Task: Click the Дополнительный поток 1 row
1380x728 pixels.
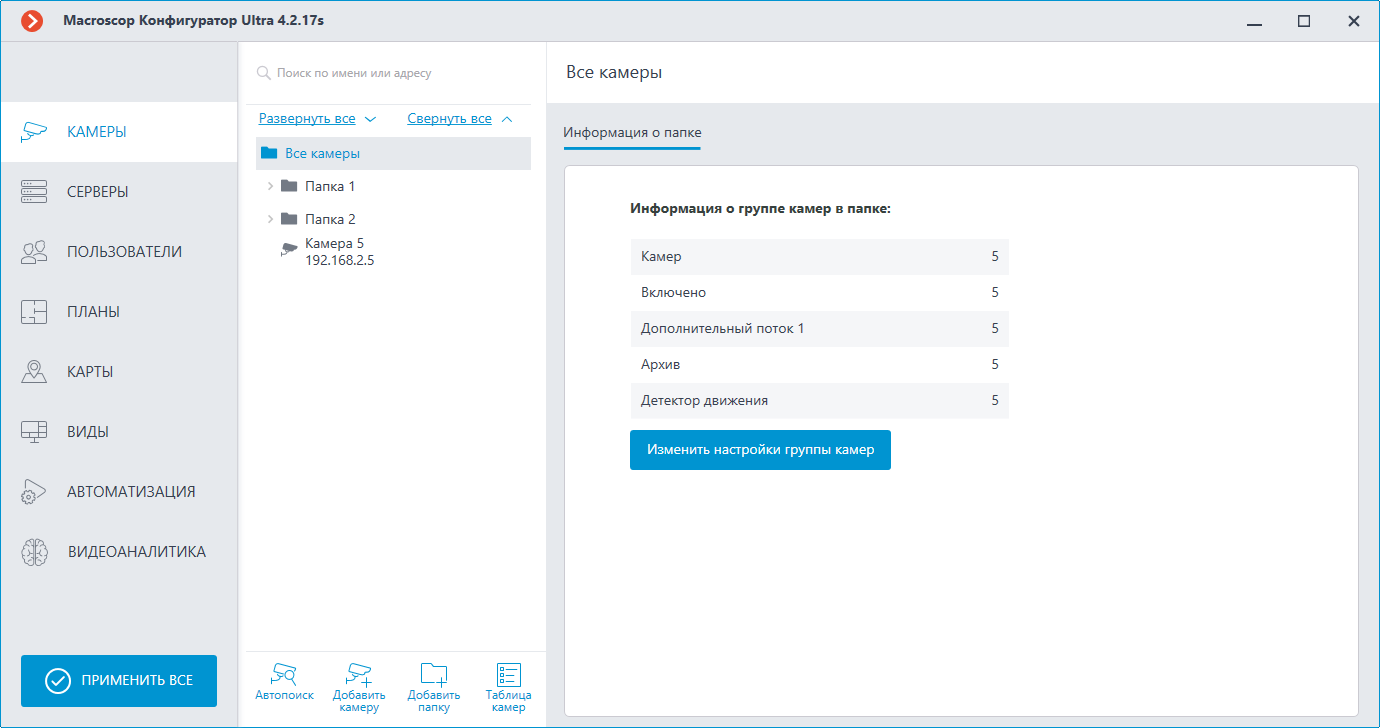Action: (819, 329)
